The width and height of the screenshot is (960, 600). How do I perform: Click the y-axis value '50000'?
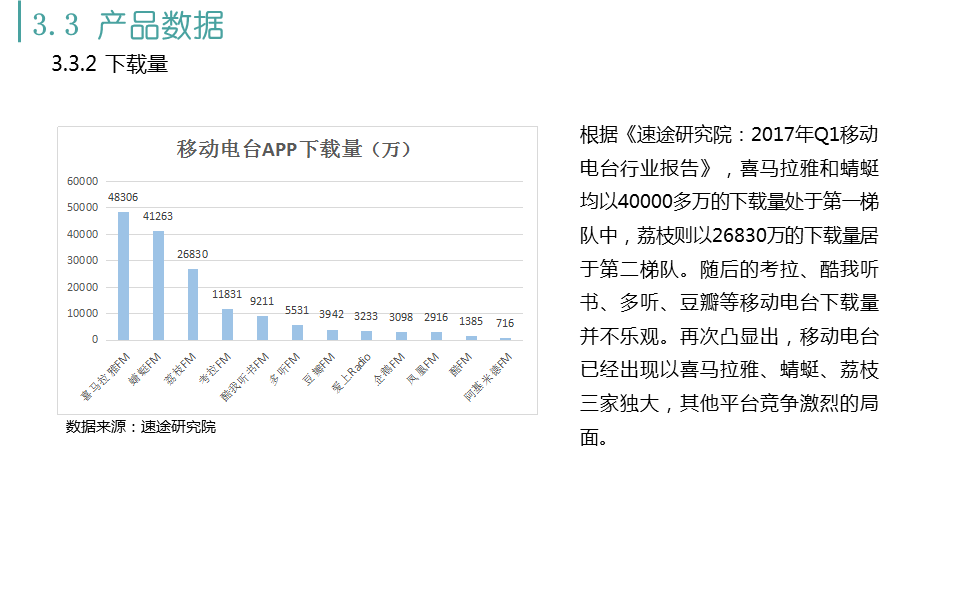83,208
